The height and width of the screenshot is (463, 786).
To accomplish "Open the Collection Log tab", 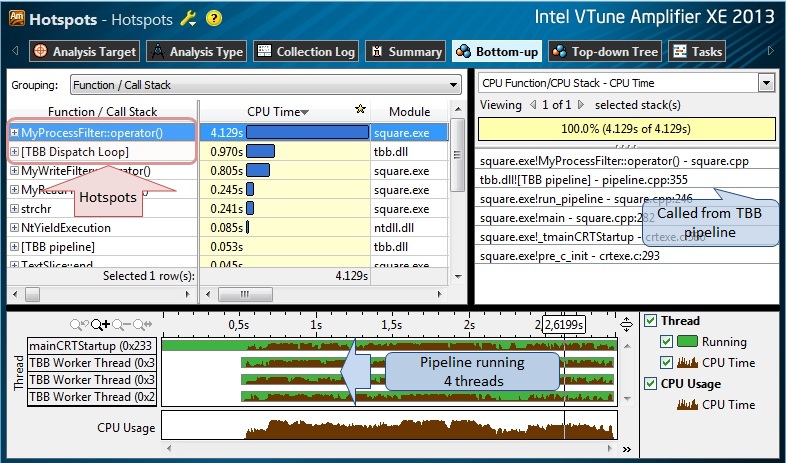I will pos(306,51).
